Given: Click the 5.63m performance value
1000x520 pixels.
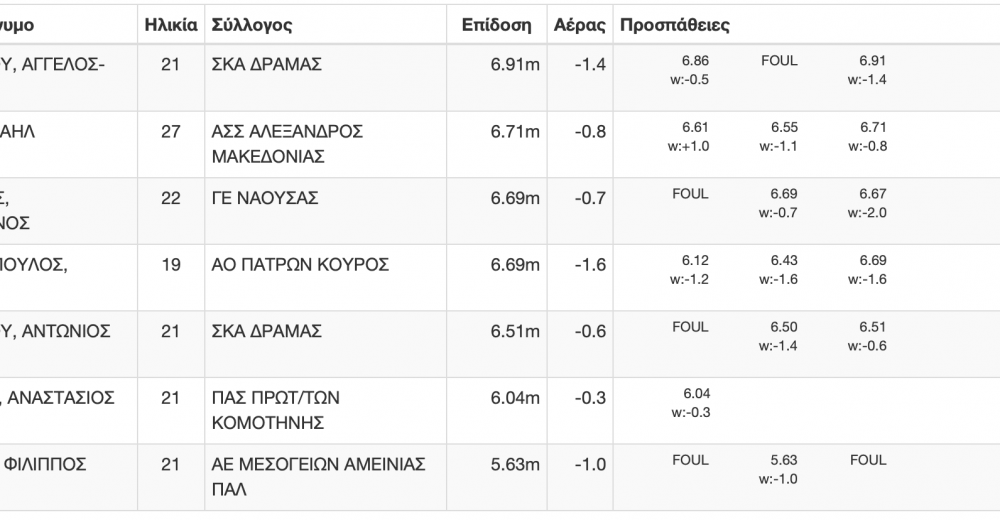Looking at the screenshot, I should click(x=515, y=464).
